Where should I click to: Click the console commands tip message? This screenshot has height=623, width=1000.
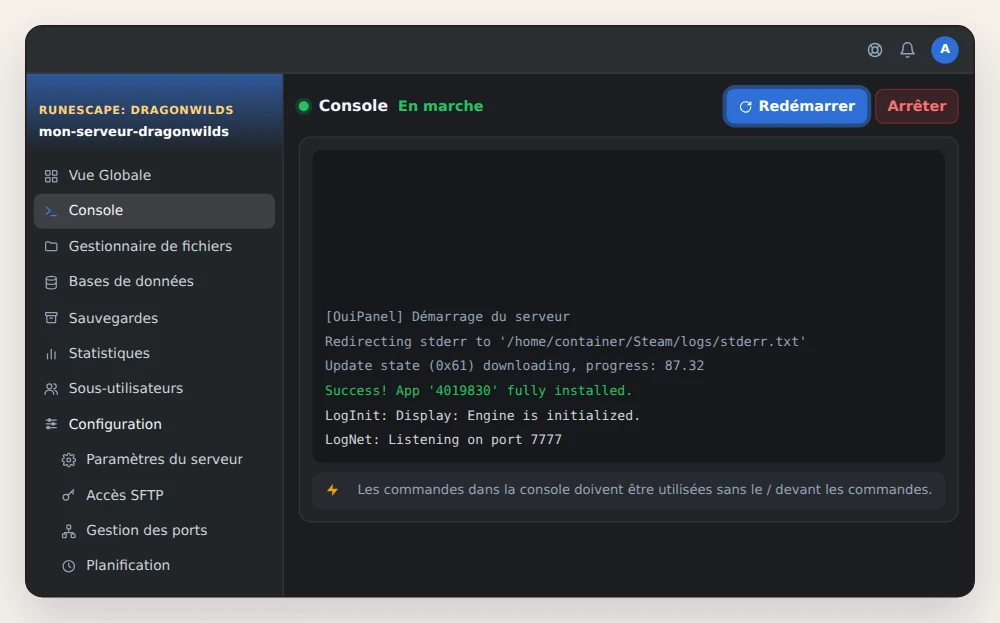(x=644, y=490)
